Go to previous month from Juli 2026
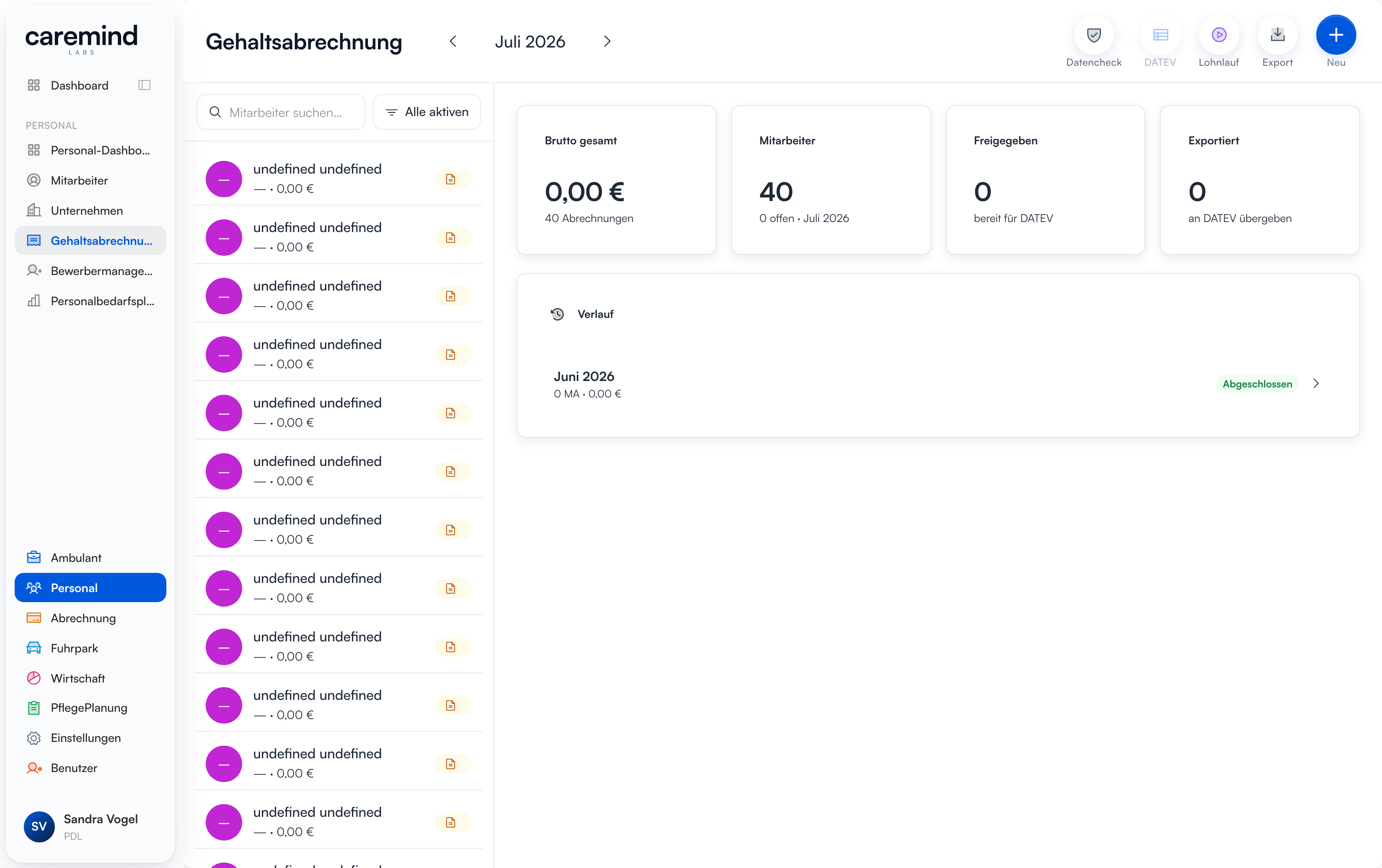This screenshot has height=868, width=1382. [453, 41]
